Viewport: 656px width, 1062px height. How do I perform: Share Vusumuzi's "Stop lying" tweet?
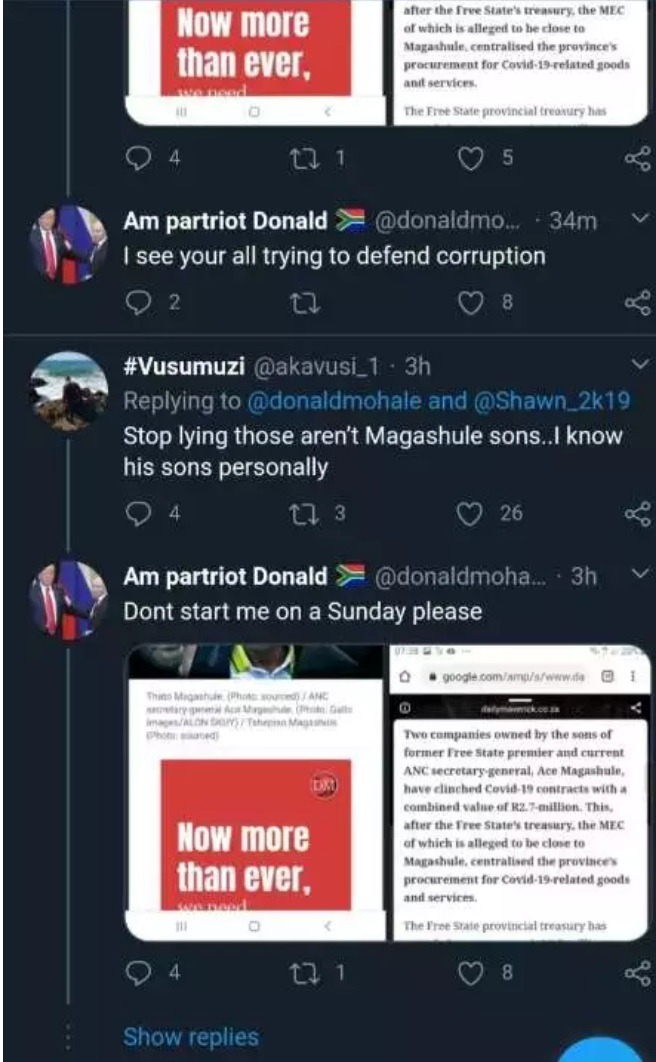click(x=636, y=513)
